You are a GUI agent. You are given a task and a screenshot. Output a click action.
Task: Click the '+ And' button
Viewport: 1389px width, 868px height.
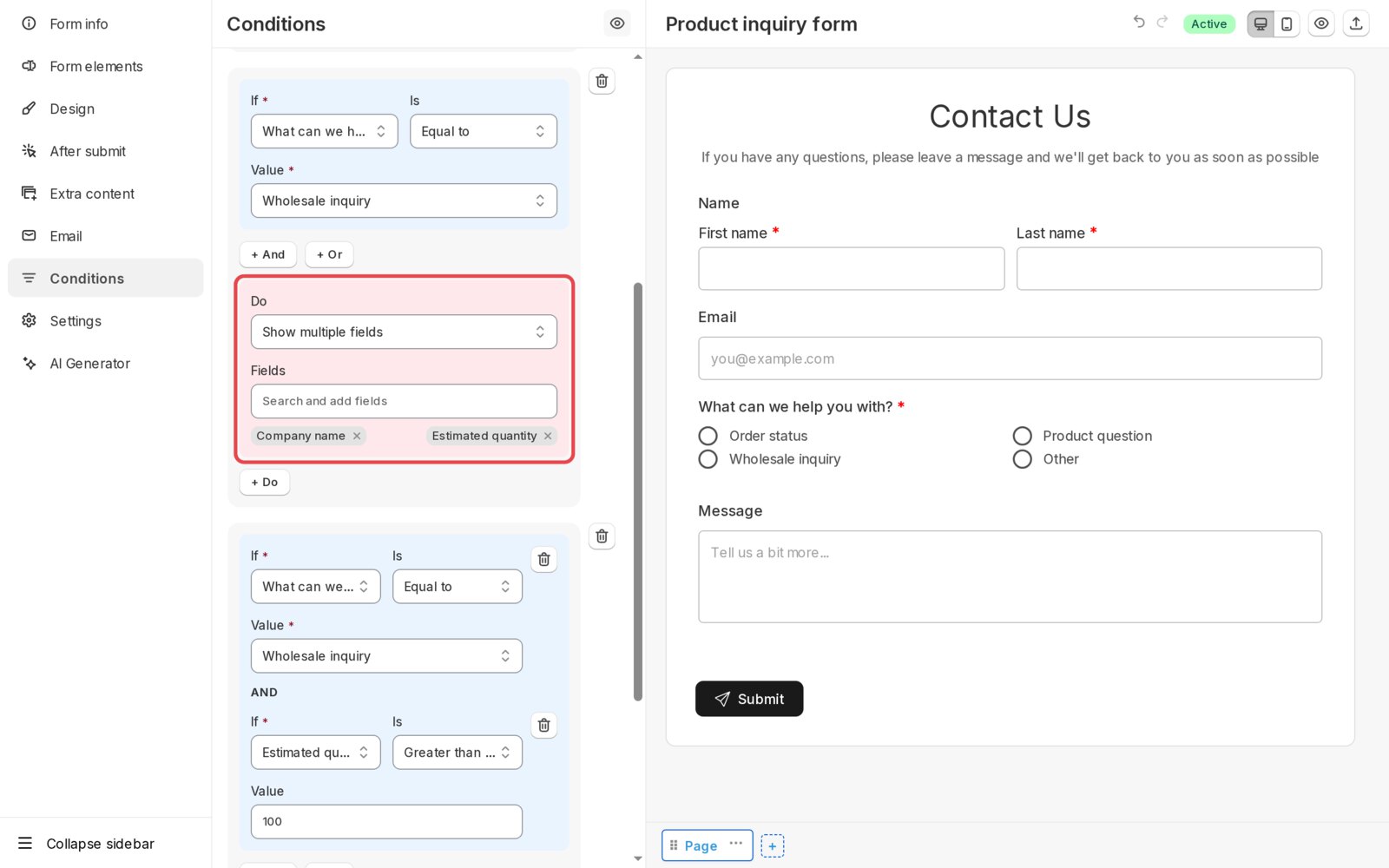pos(268,254)
